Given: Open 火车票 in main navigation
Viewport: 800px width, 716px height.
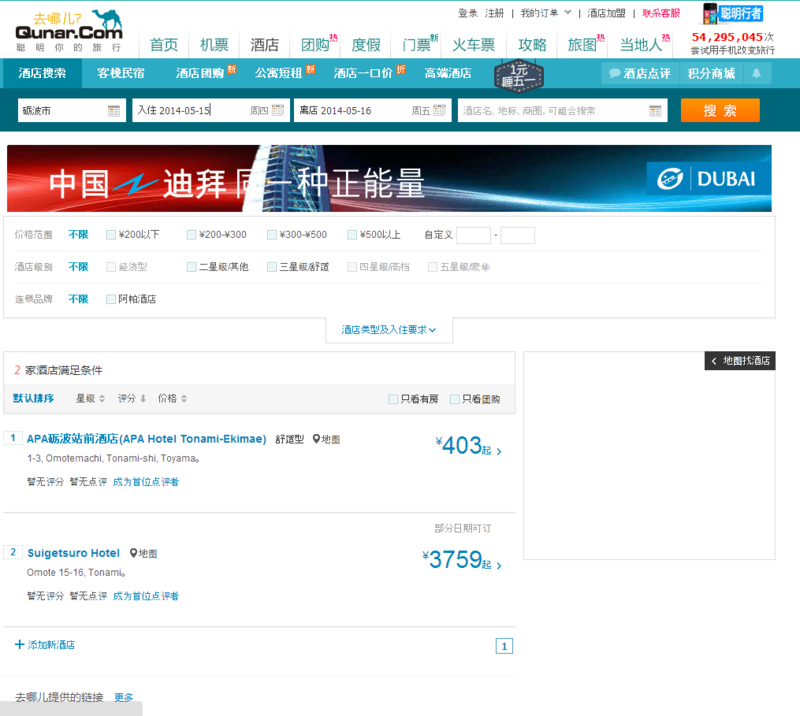Looking at the screenshot, I should [473, 45].
